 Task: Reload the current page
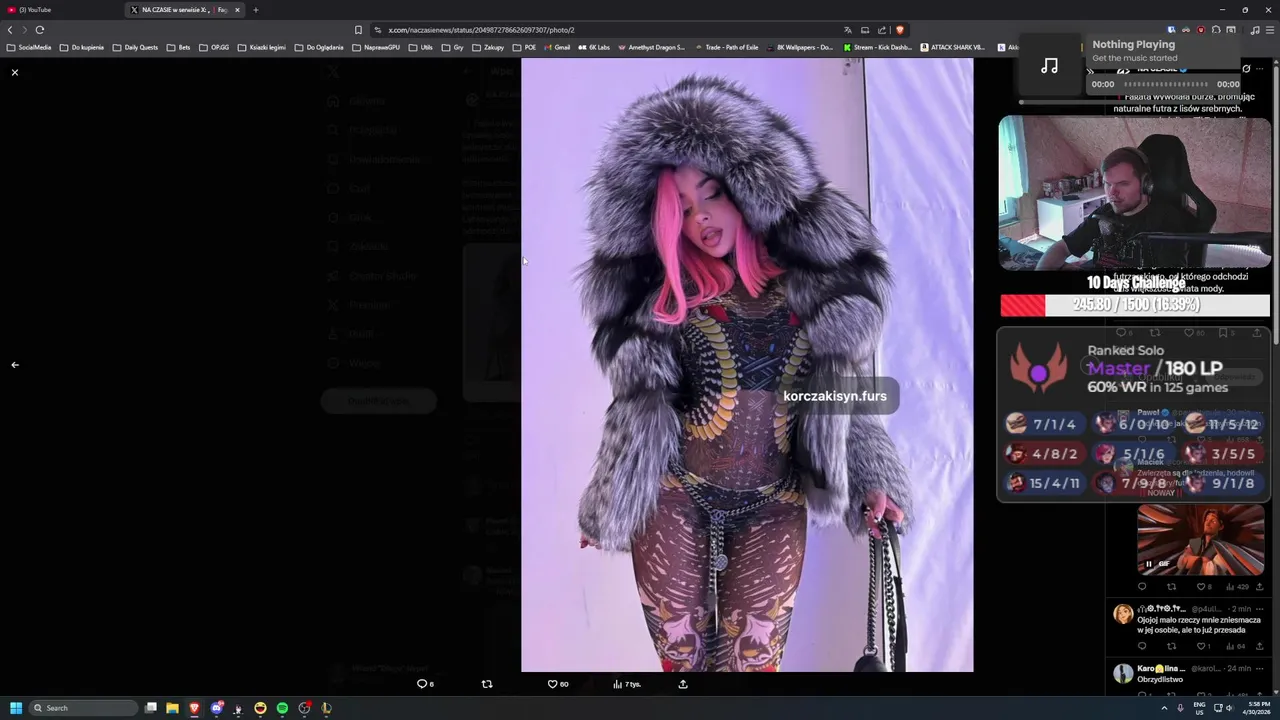tap(40, 30)
